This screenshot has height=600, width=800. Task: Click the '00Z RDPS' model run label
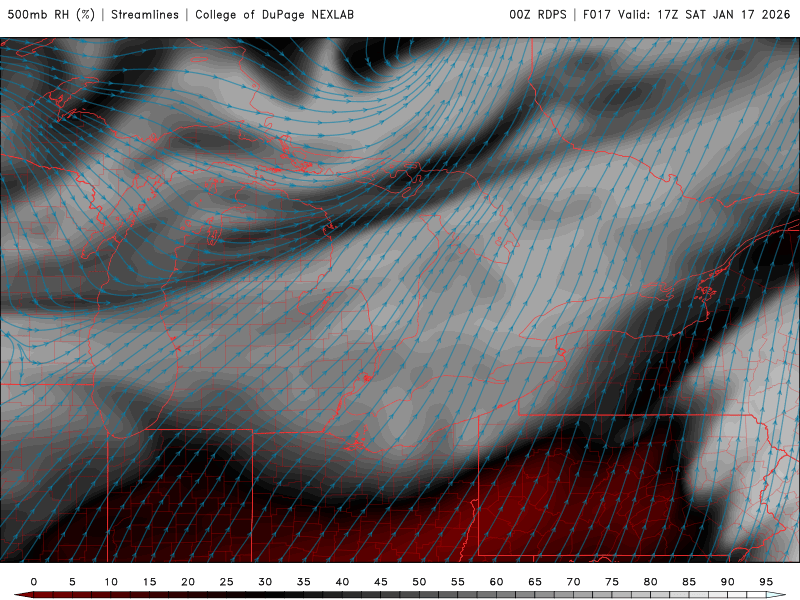click(x=538, y=14)
